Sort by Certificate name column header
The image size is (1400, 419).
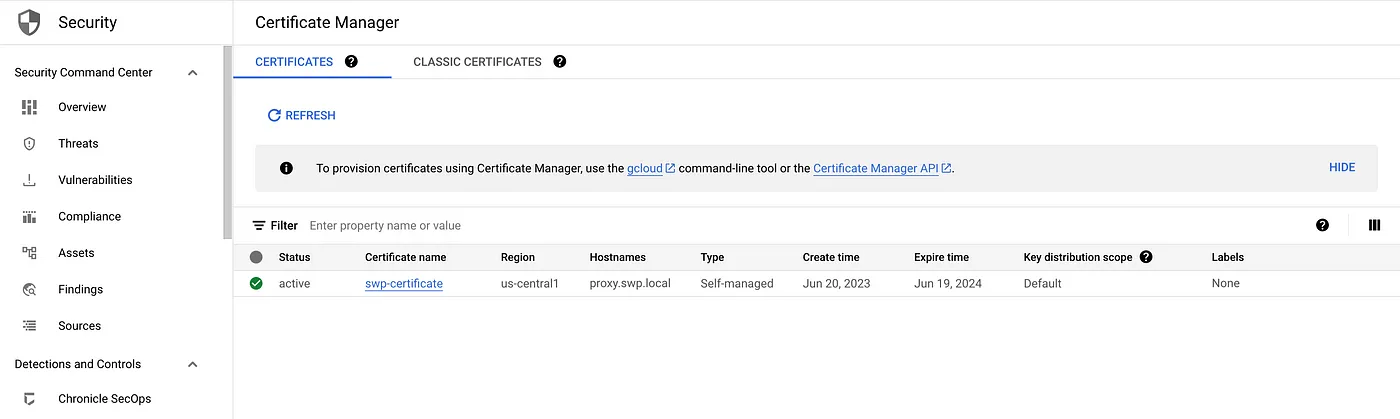pos(405,257)
